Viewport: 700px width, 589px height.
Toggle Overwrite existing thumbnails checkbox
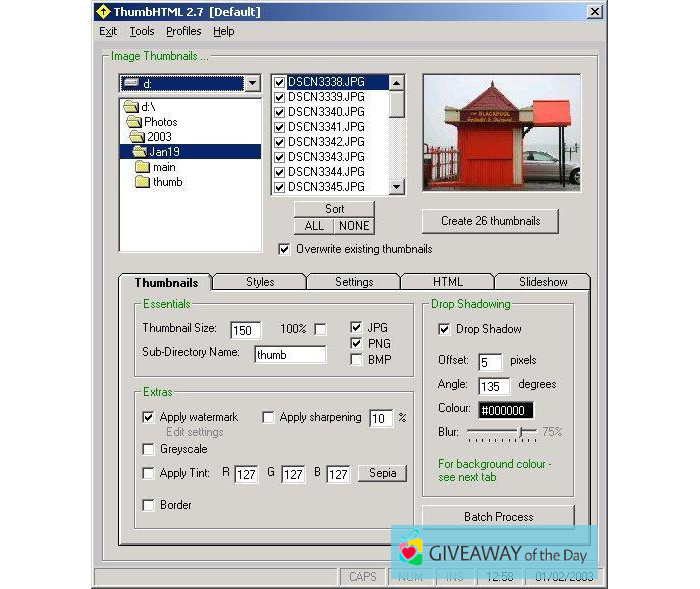[x=285, y=249]
